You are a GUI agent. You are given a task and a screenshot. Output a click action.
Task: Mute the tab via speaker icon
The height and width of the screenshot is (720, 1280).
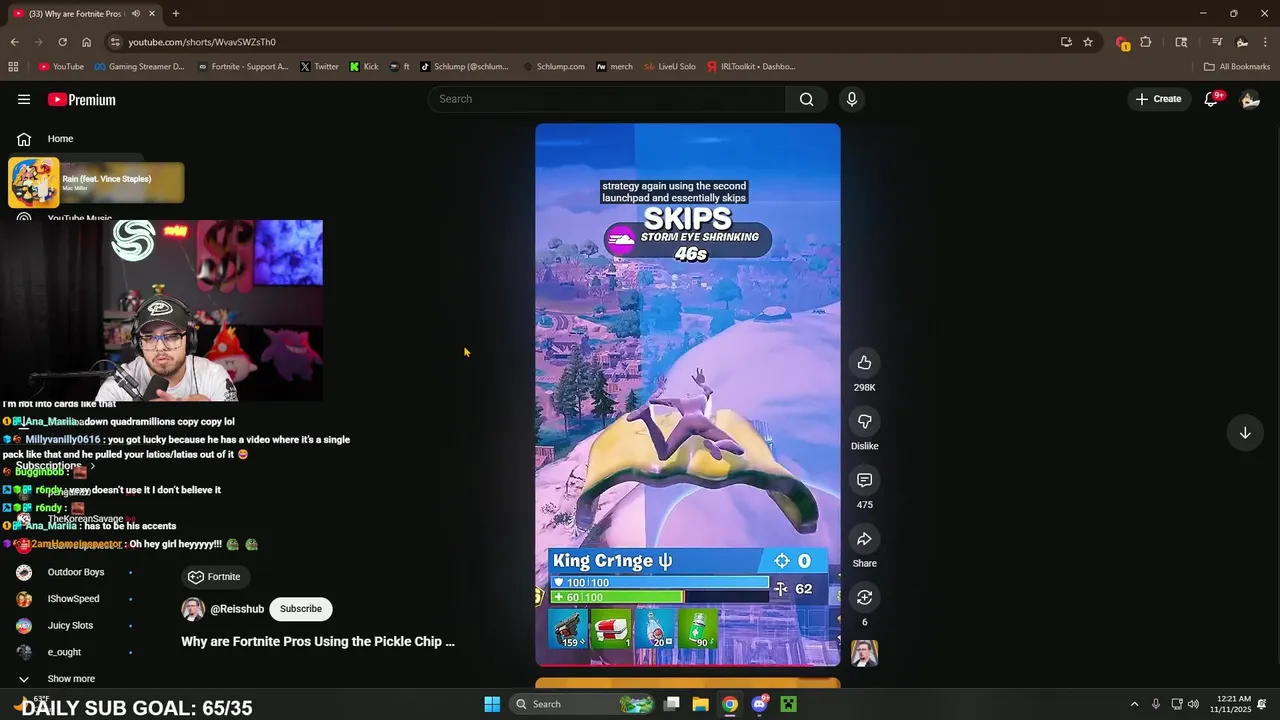[x=136, y=13]
